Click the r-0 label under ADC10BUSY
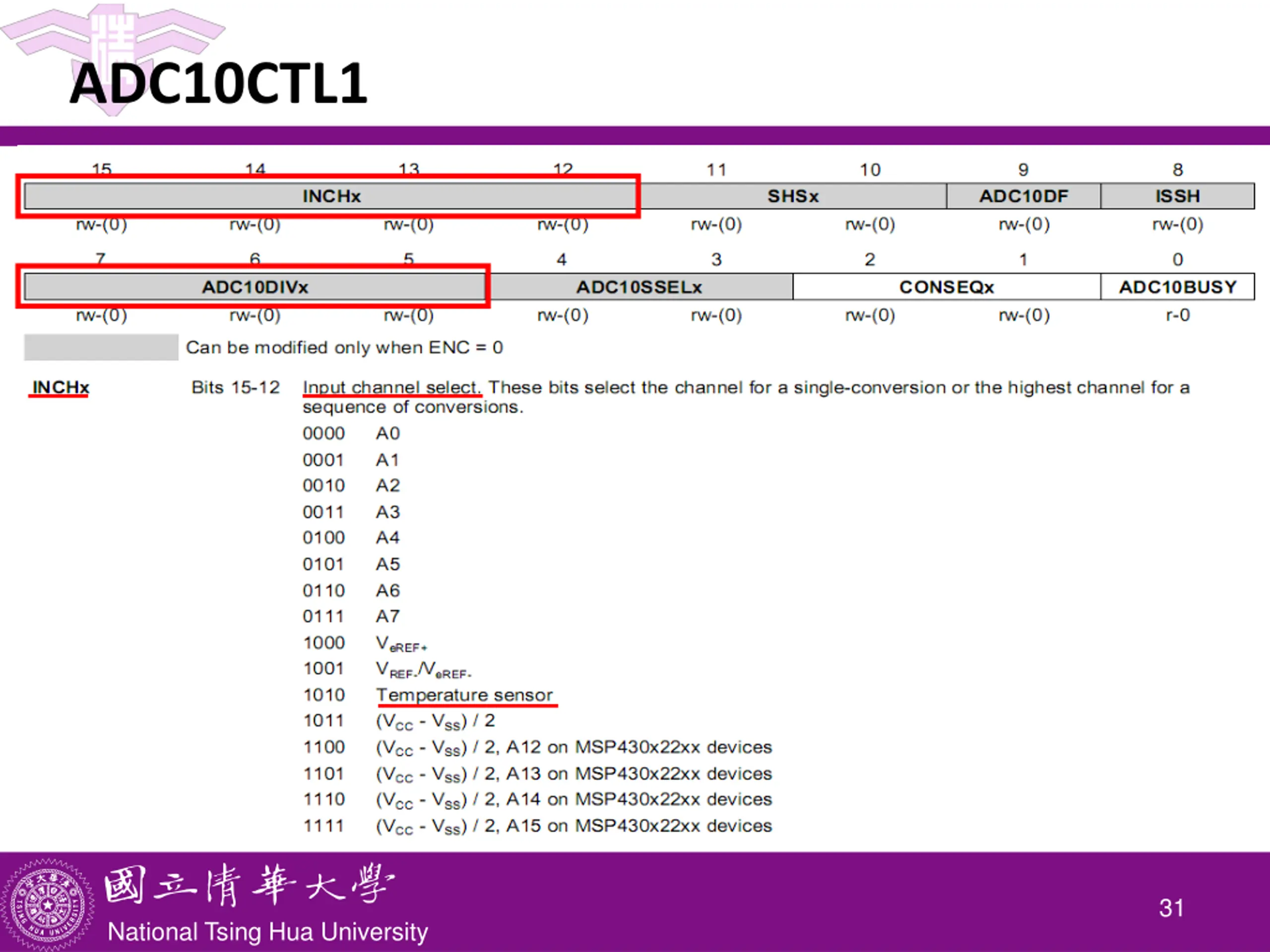1270x952 pixels. [1178, 315]
